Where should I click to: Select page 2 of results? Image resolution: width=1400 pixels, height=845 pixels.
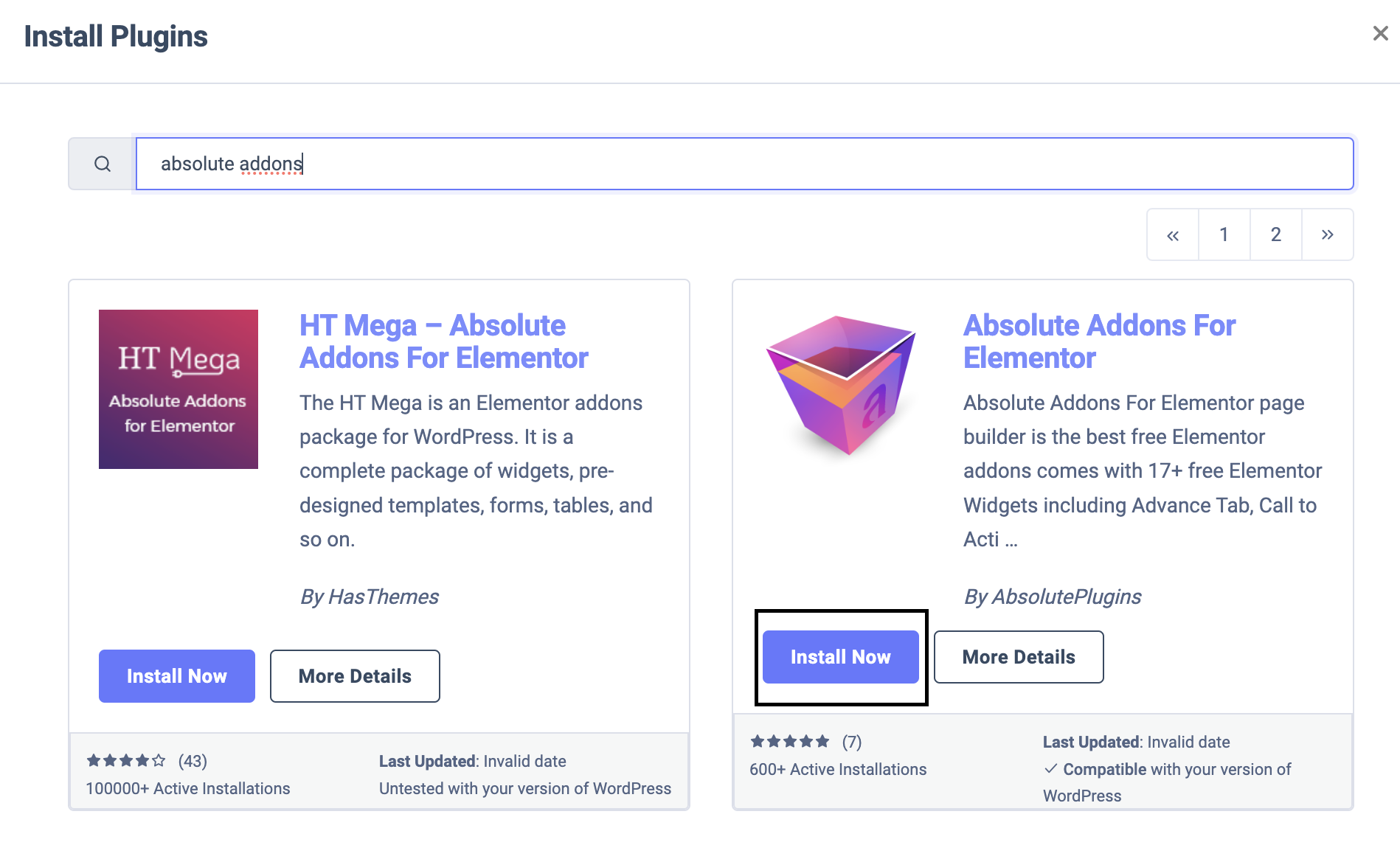pos(1276,234)
